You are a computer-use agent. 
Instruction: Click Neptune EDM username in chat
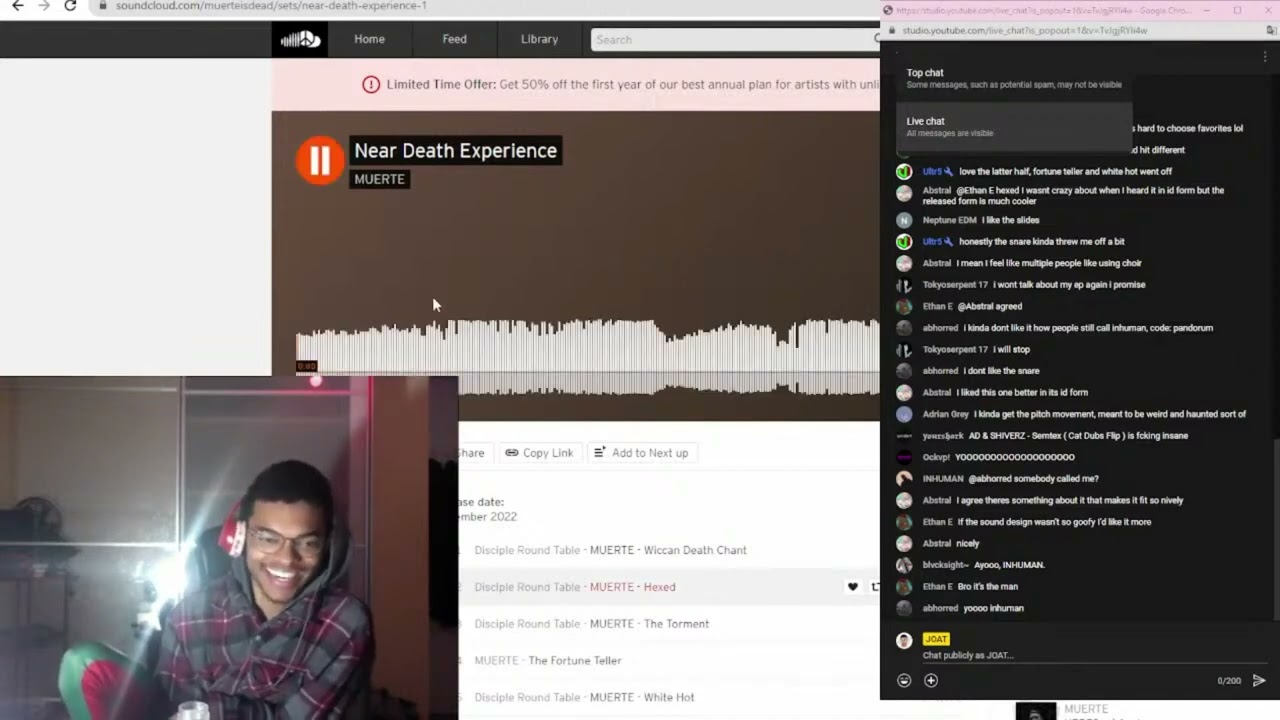[x=949, y=220]
